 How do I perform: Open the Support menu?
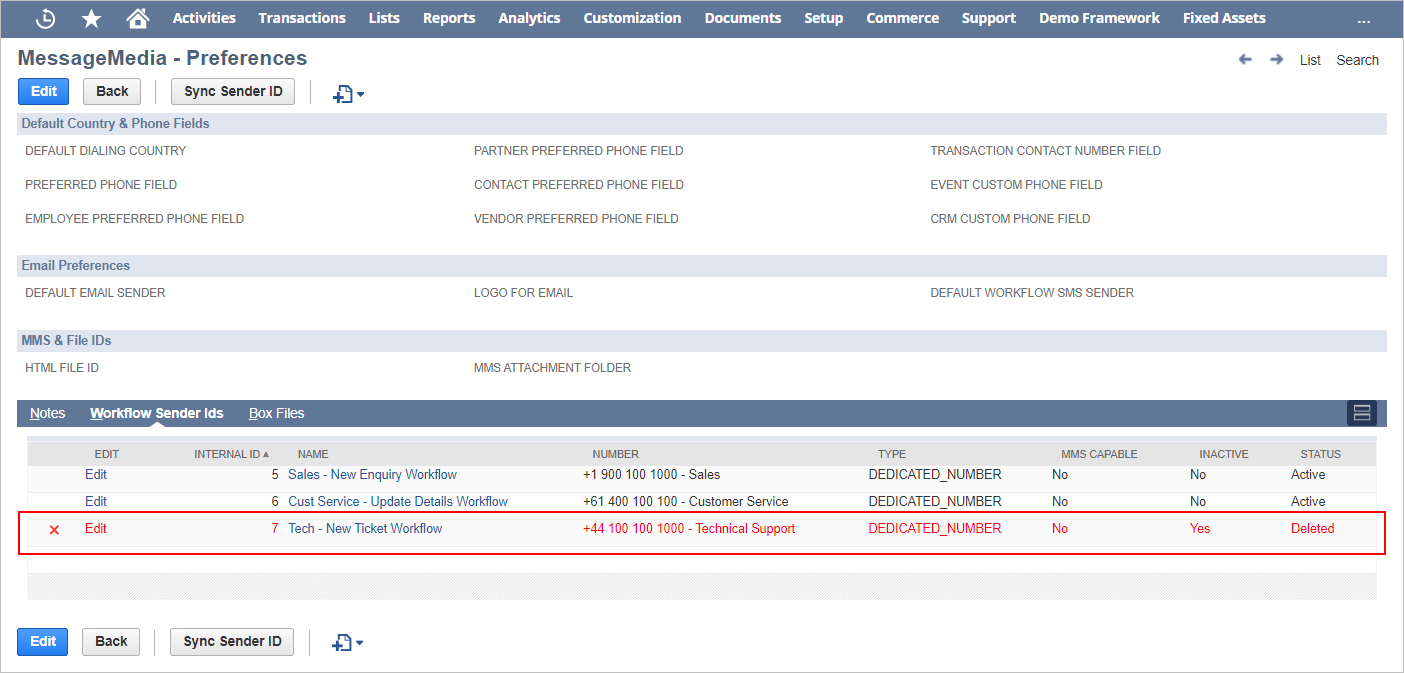pyautogui.click(x=989, y=18)
